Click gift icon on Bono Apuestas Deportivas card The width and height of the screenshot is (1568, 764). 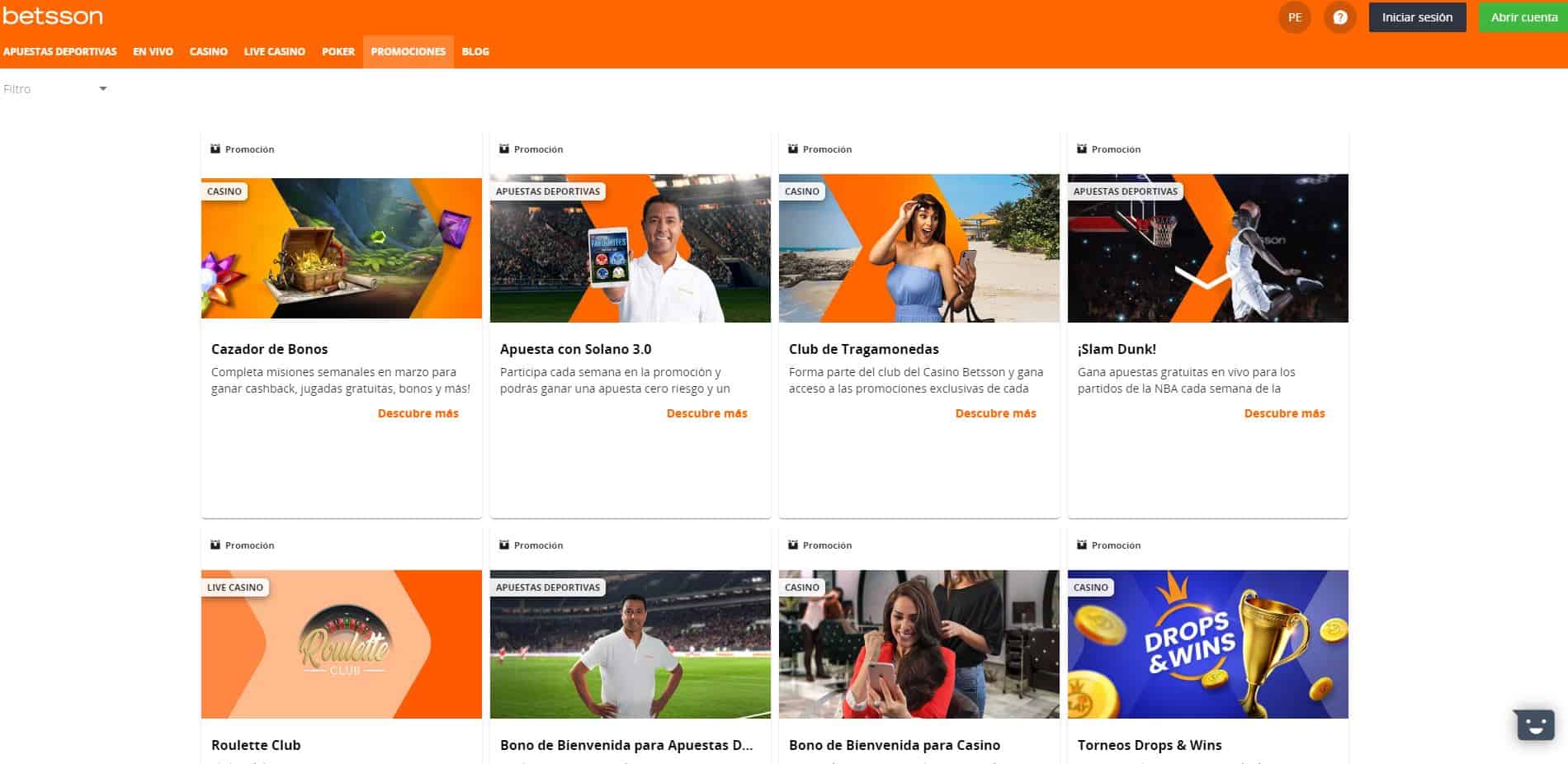(504, 545)
